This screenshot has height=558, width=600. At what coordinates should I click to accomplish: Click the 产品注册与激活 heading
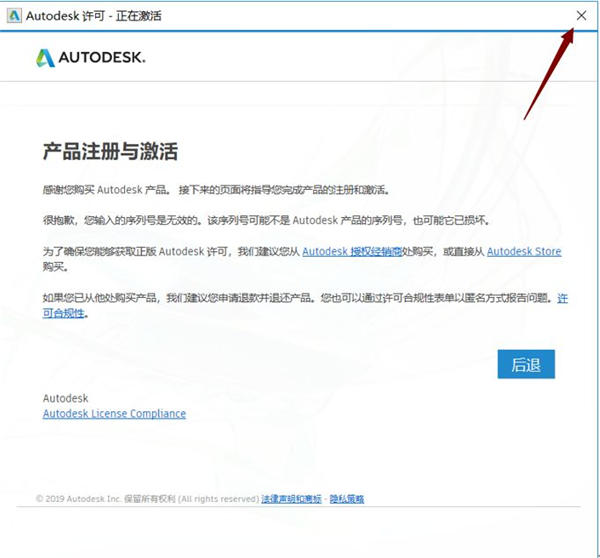[110, 151]
